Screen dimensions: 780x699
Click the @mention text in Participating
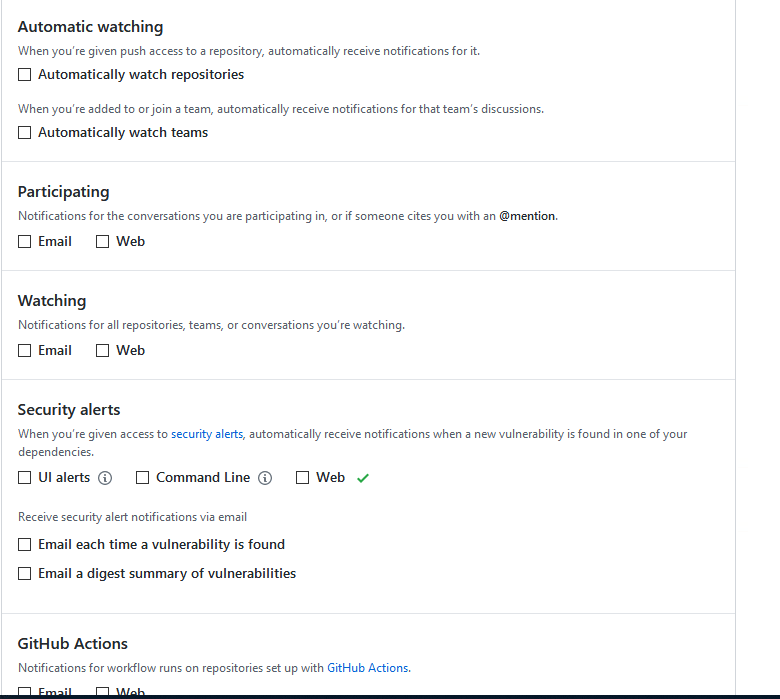tap(527, 216)
